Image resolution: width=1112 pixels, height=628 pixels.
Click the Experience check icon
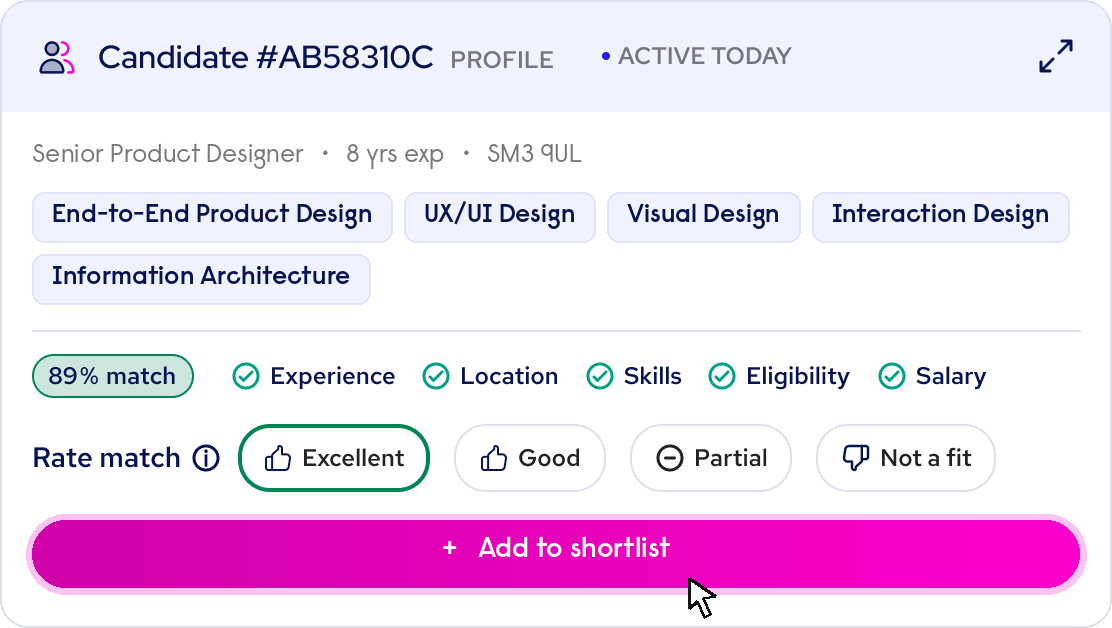[x=246, y=376]
